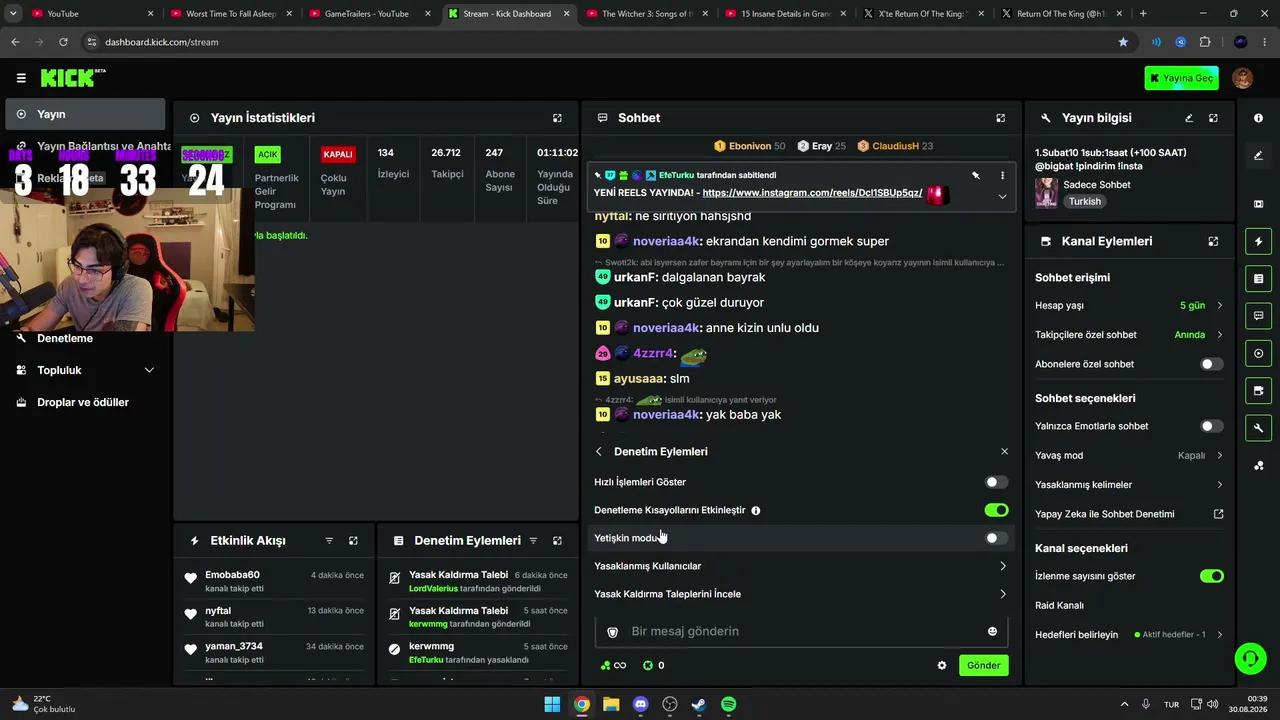The width and height of the screenshot is (1280, 720).
Task: Expand Topluluk in the sidebar
Action: pyautogui.click(x=85, y=370)
